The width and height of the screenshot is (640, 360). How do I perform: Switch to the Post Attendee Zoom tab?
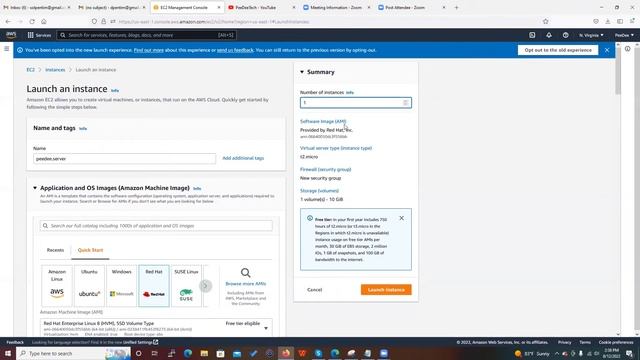tap(411, 7)
